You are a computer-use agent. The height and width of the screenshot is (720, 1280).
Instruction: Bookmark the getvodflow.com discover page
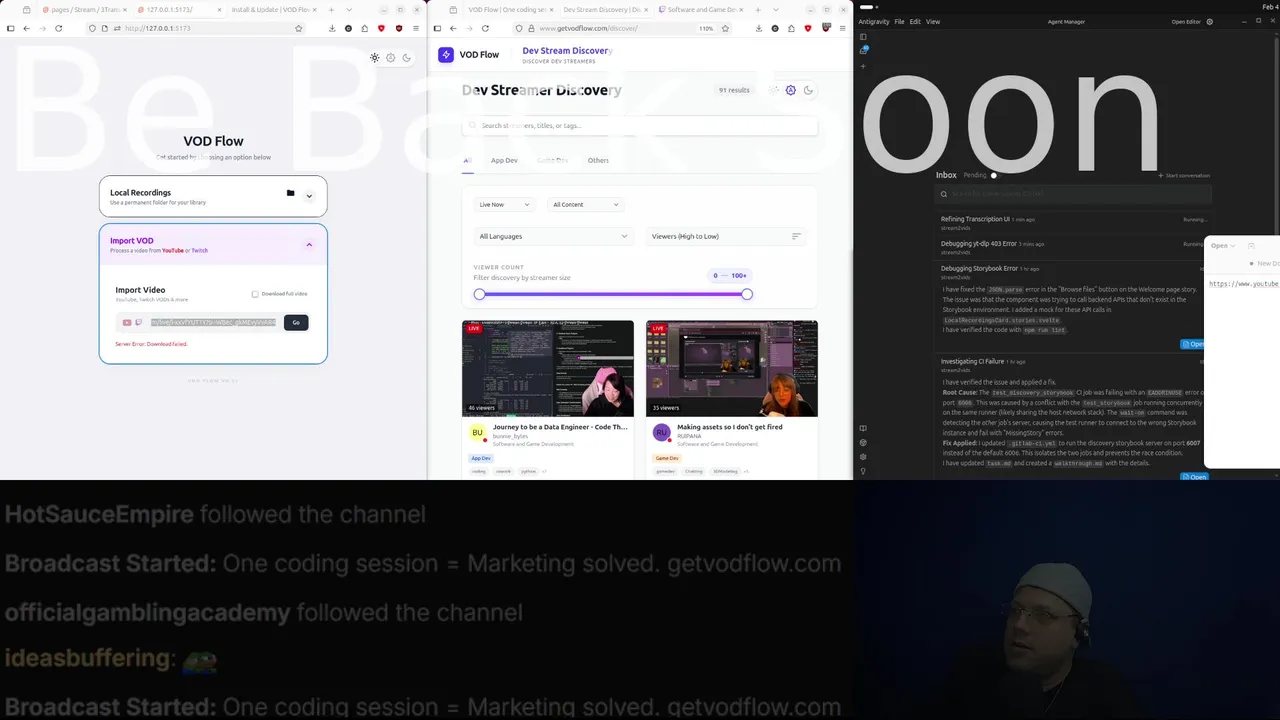tap(726, 28)
